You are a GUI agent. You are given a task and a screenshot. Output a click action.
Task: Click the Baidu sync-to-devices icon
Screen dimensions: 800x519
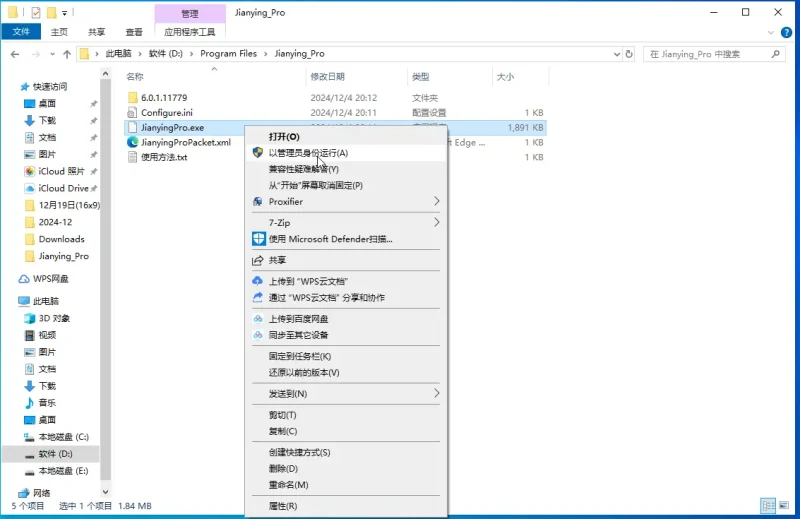pos(258,335)
